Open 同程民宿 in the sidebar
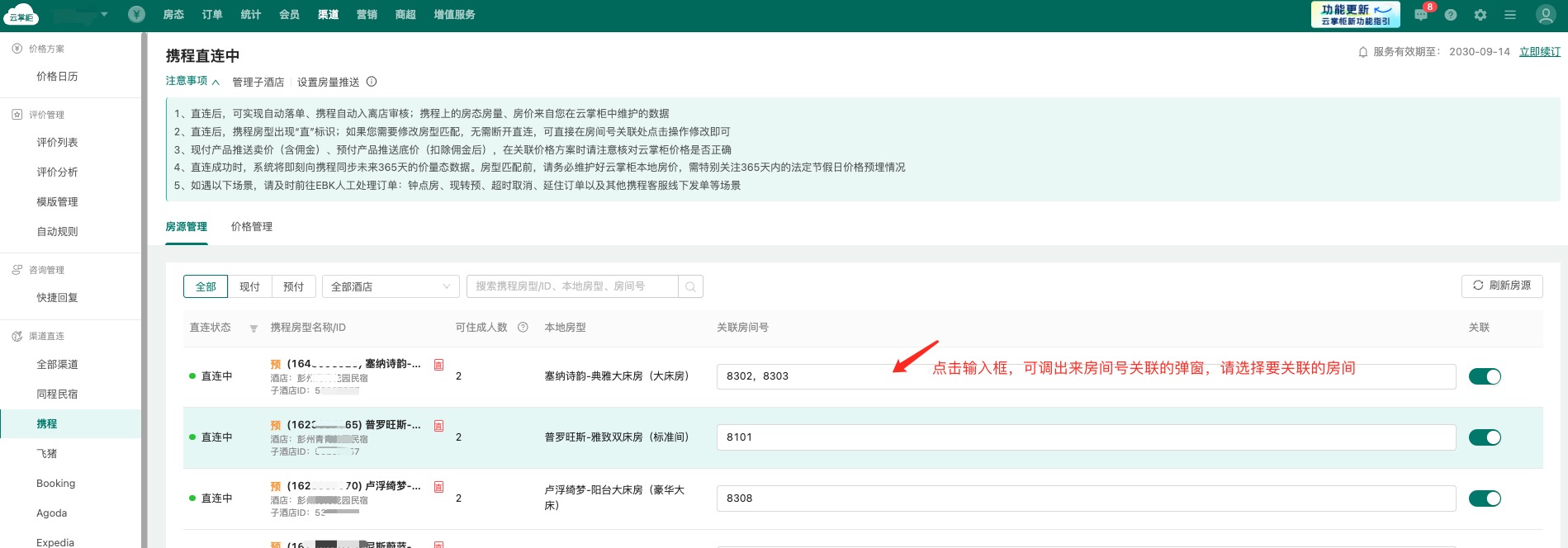 pyautogui.click(x=57, y=394)
